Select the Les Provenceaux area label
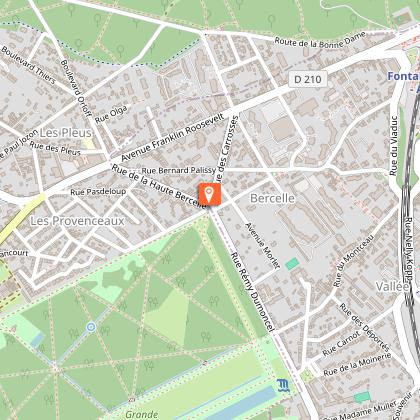This screenshot has width=420, height=420. (77, 221)
